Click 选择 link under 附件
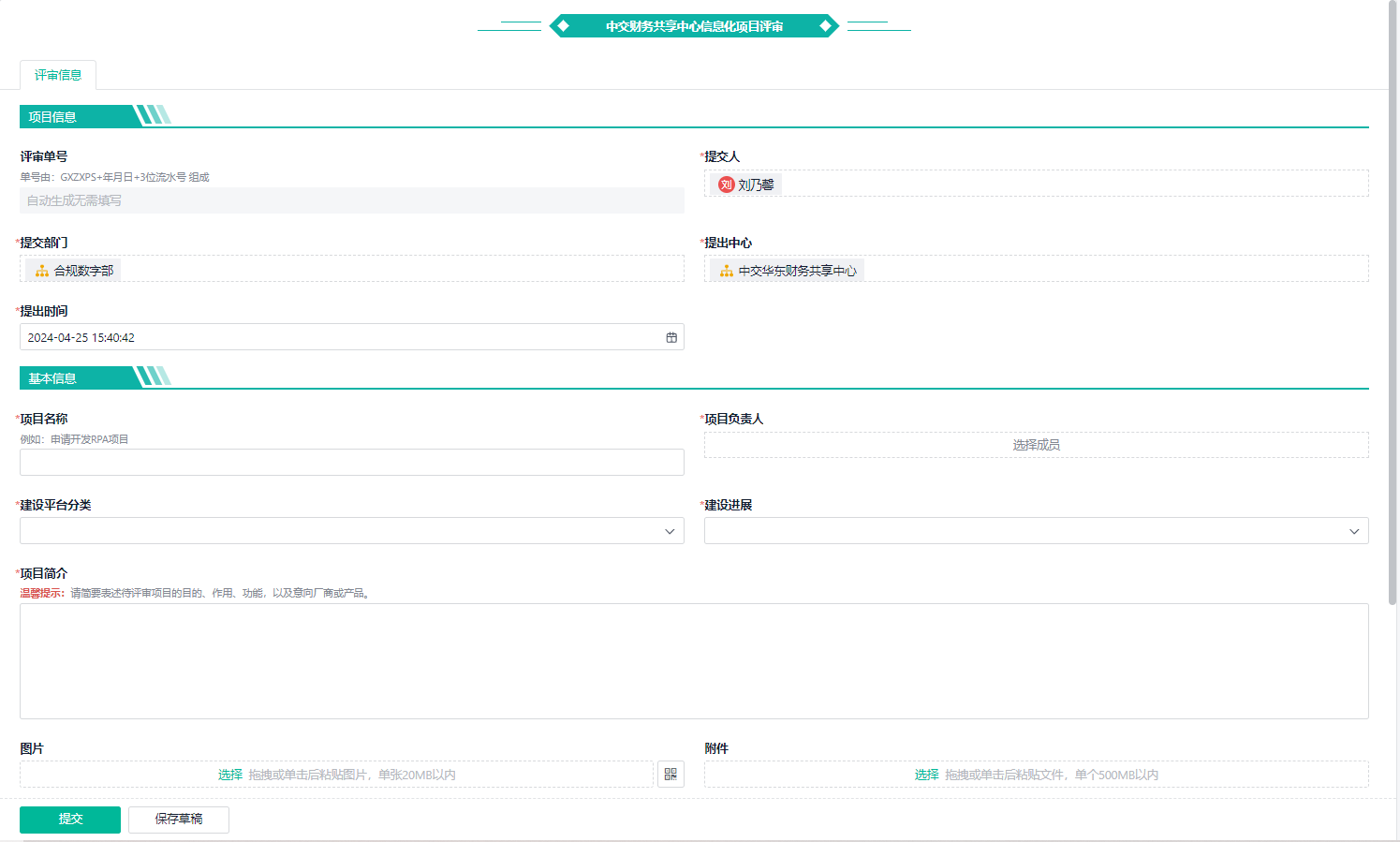 pos(926,775)
